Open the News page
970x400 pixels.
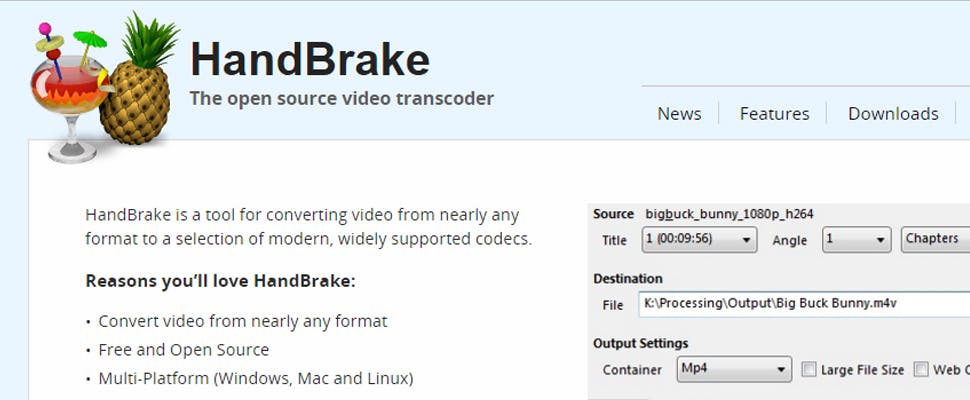coord(679,114)
